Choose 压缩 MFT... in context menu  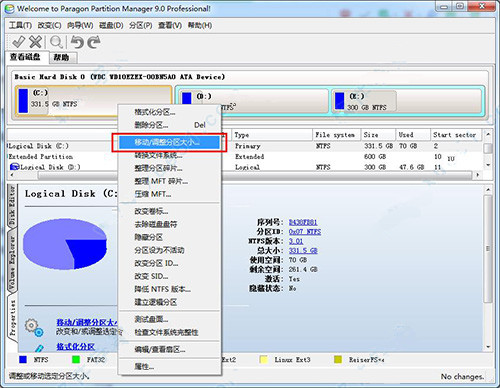tap(170, 194)
